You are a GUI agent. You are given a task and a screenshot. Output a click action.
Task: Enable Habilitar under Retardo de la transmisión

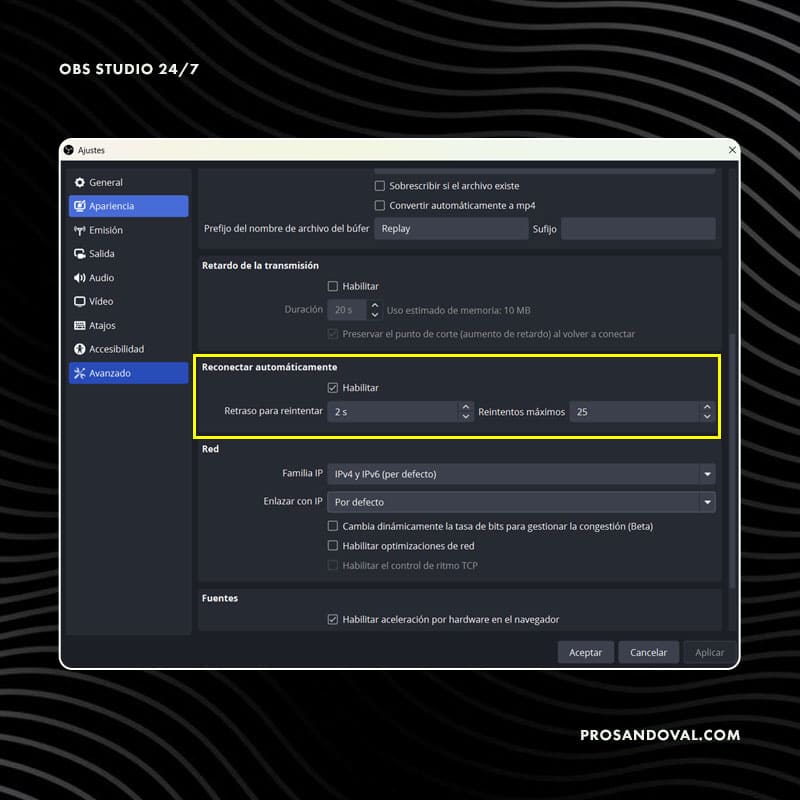pyautogui.click(x=333, y=286)
